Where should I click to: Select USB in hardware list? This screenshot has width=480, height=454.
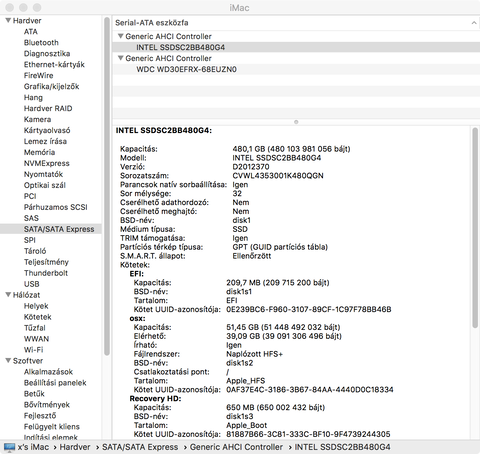(32, 284)
